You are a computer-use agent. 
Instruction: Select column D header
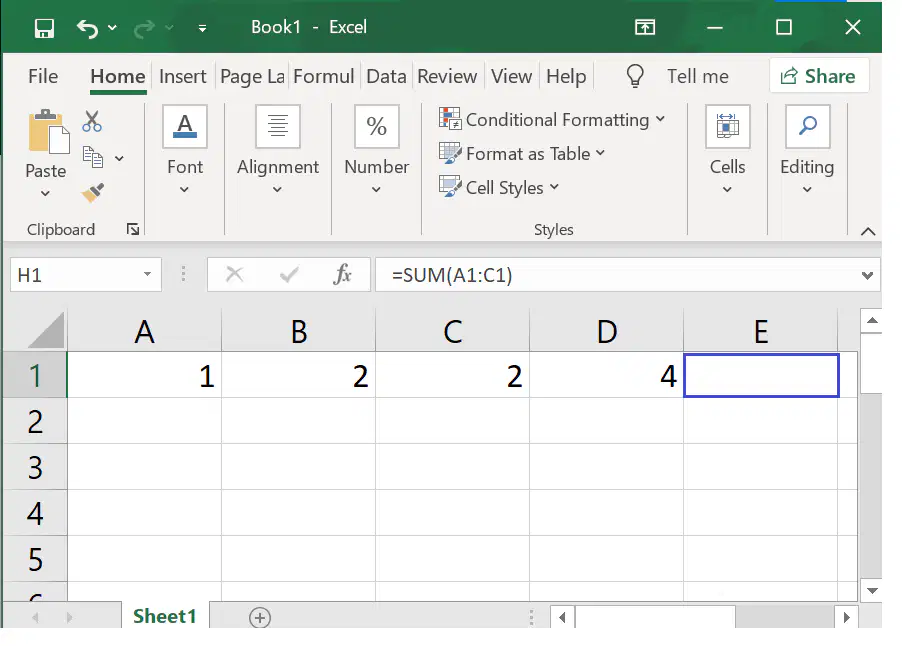pos(607,331)
